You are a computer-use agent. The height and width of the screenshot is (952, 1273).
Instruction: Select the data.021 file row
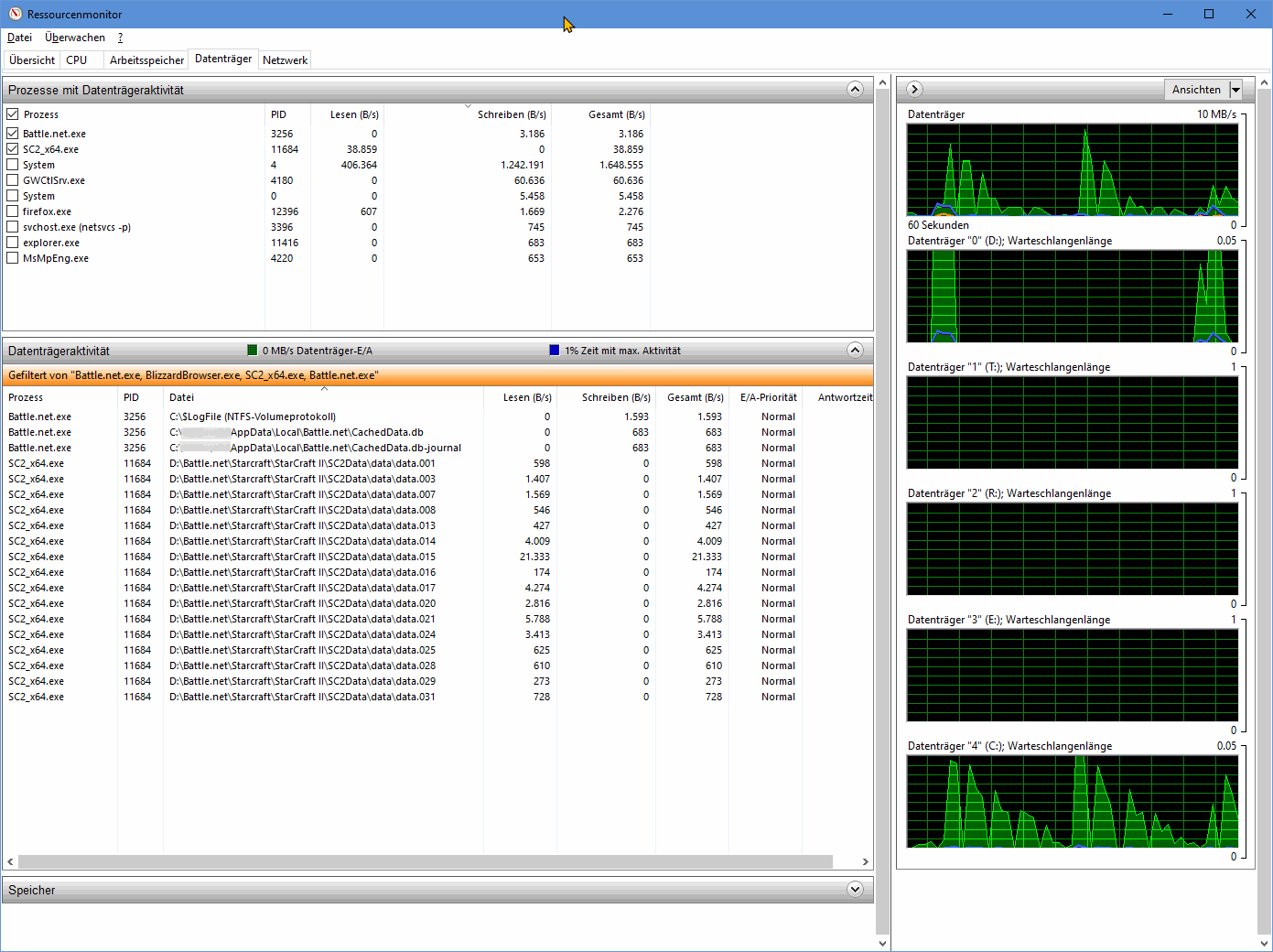[x=437, y=619]
